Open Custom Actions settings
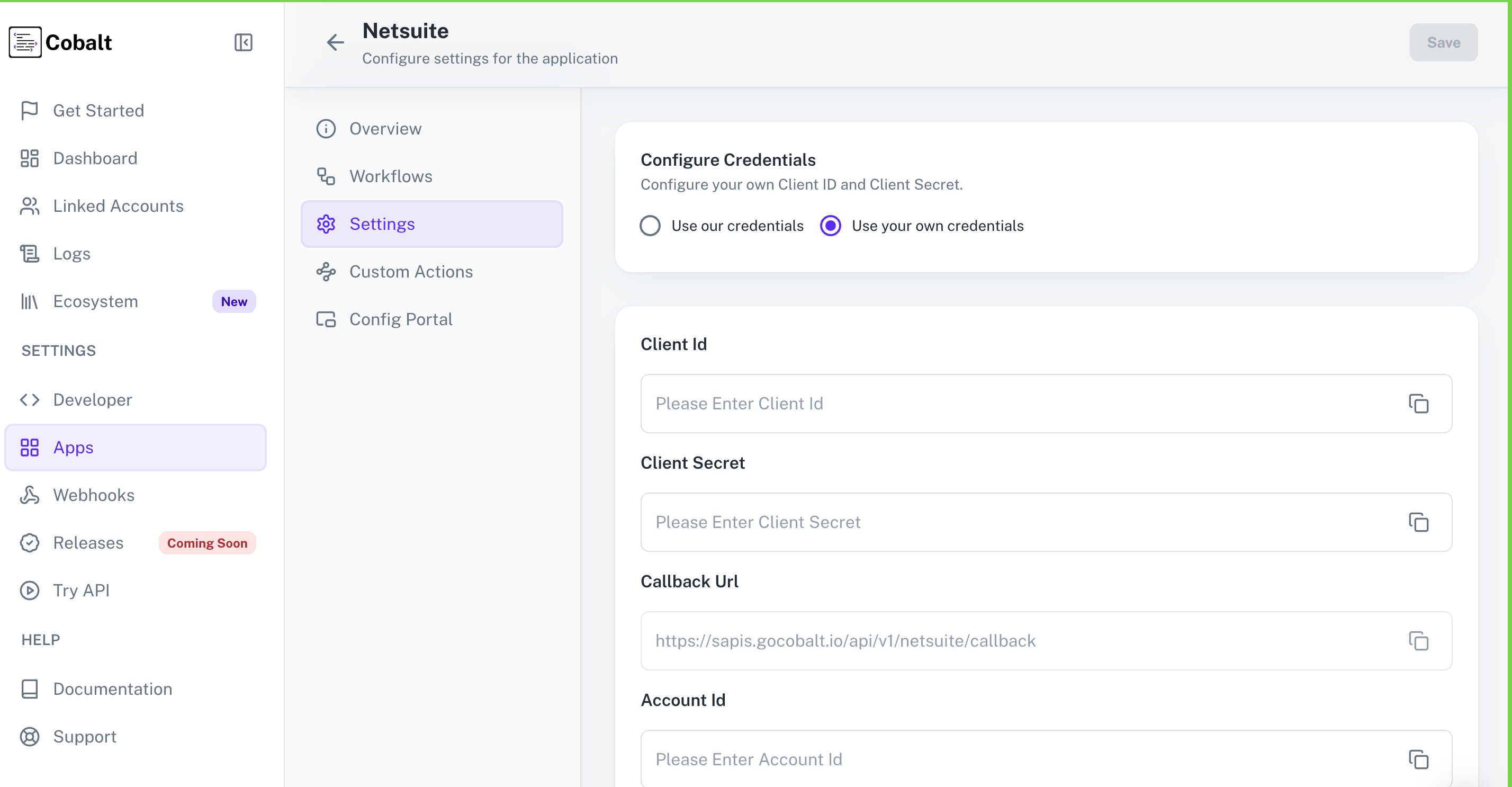This screenshot has height=787, width=1512. tap(411, 271)
